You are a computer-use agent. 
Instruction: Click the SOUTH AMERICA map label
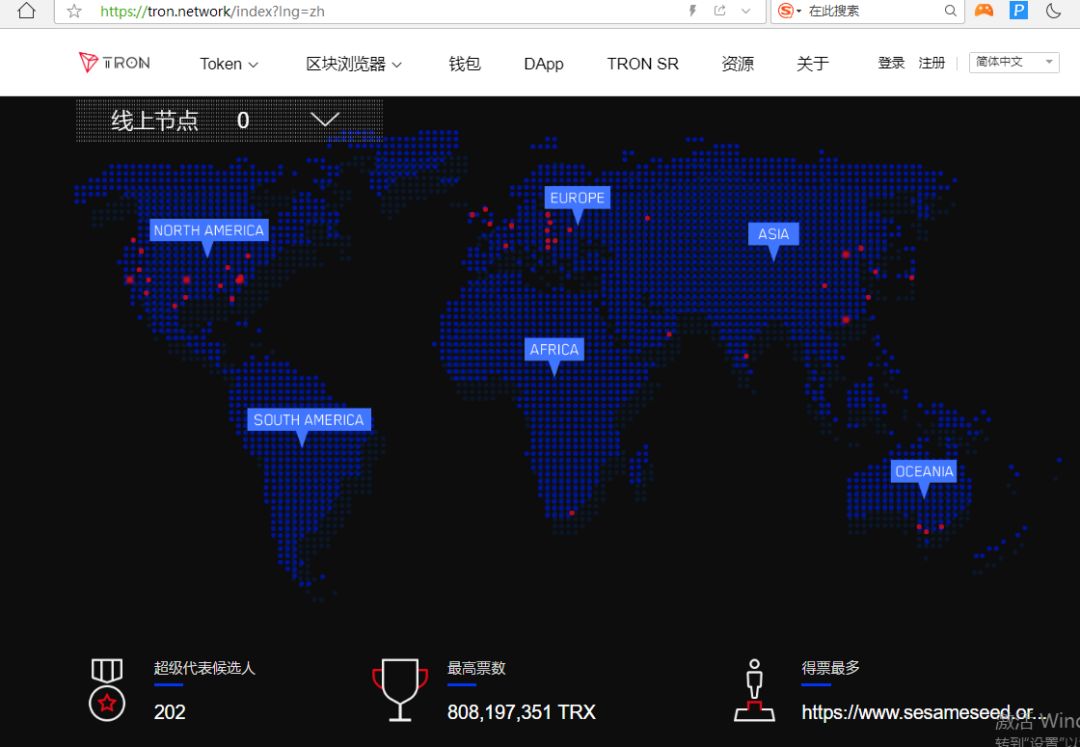(x=309, y=420)
